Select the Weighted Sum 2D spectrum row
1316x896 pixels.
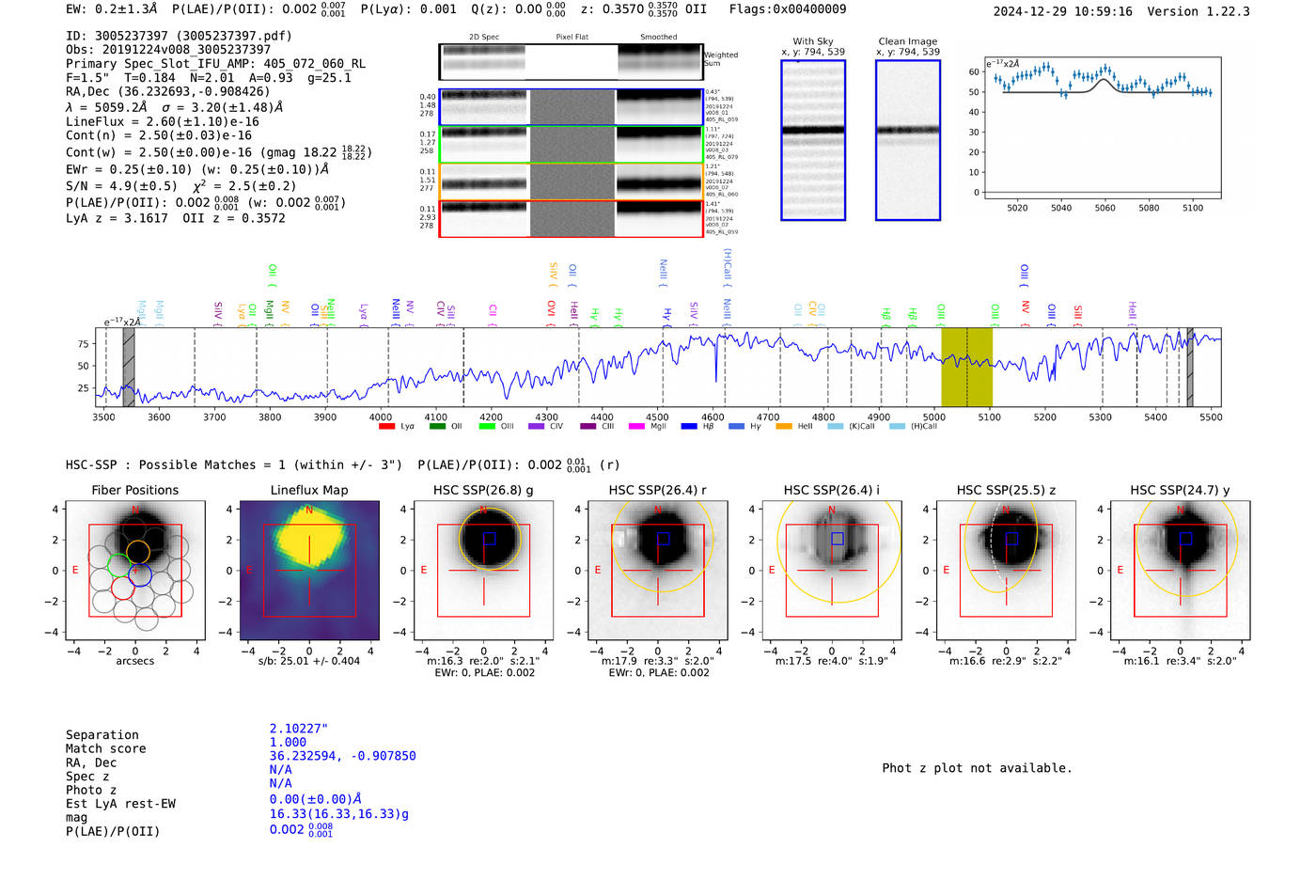(571, 62)
